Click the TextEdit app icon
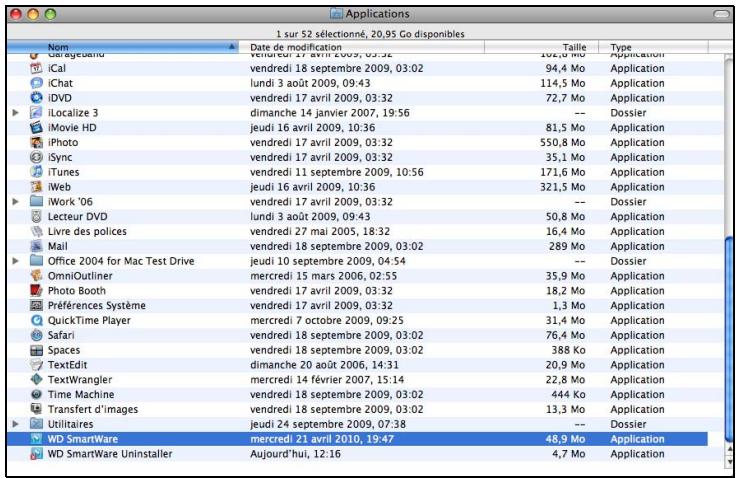The width and height of the screenshot is (737, 478). [x=36, y=365]
